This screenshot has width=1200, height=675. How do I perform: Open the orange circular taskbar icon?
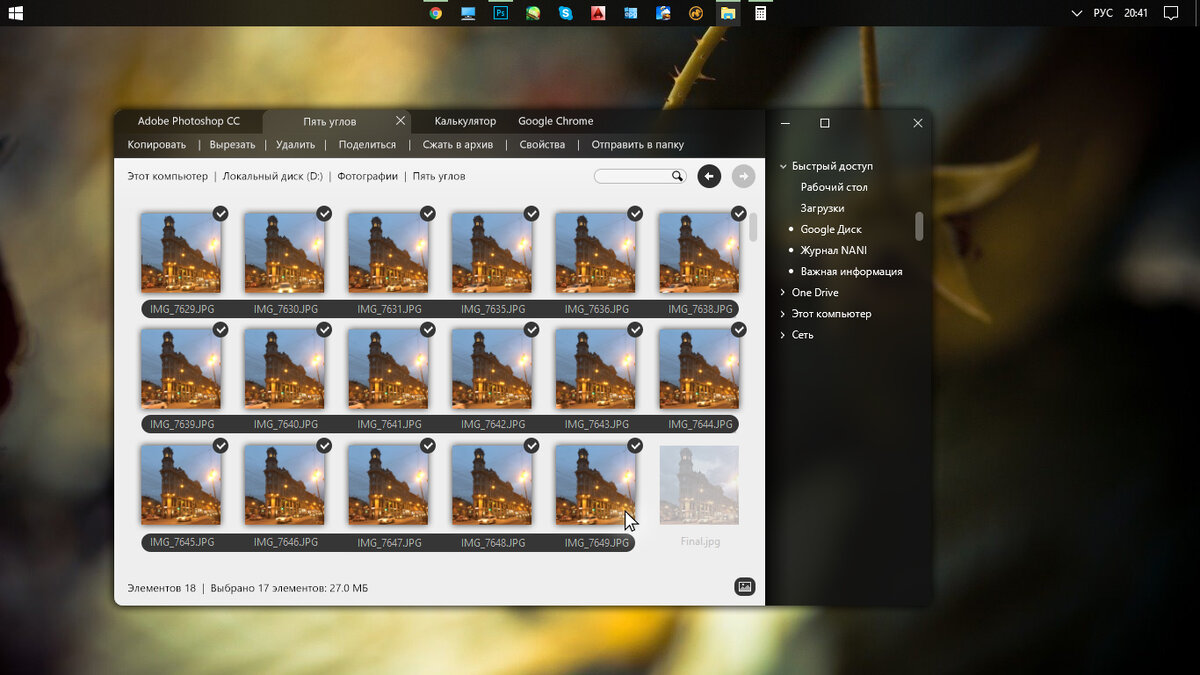coord(696,13)
